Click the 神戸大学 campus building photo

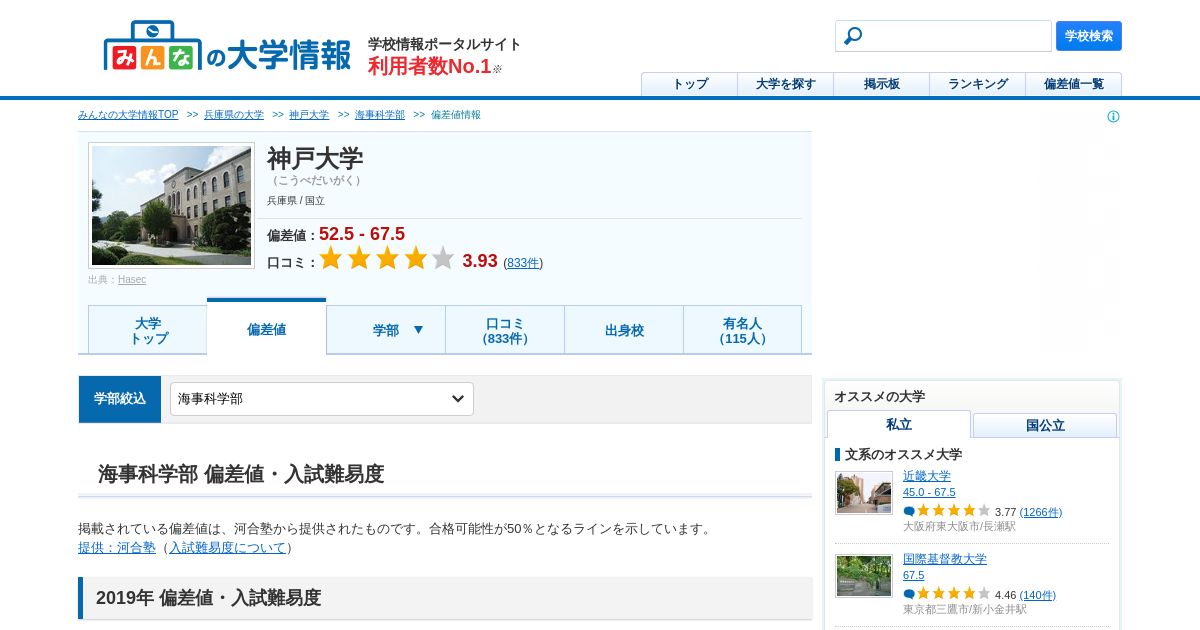coord(171,205)
